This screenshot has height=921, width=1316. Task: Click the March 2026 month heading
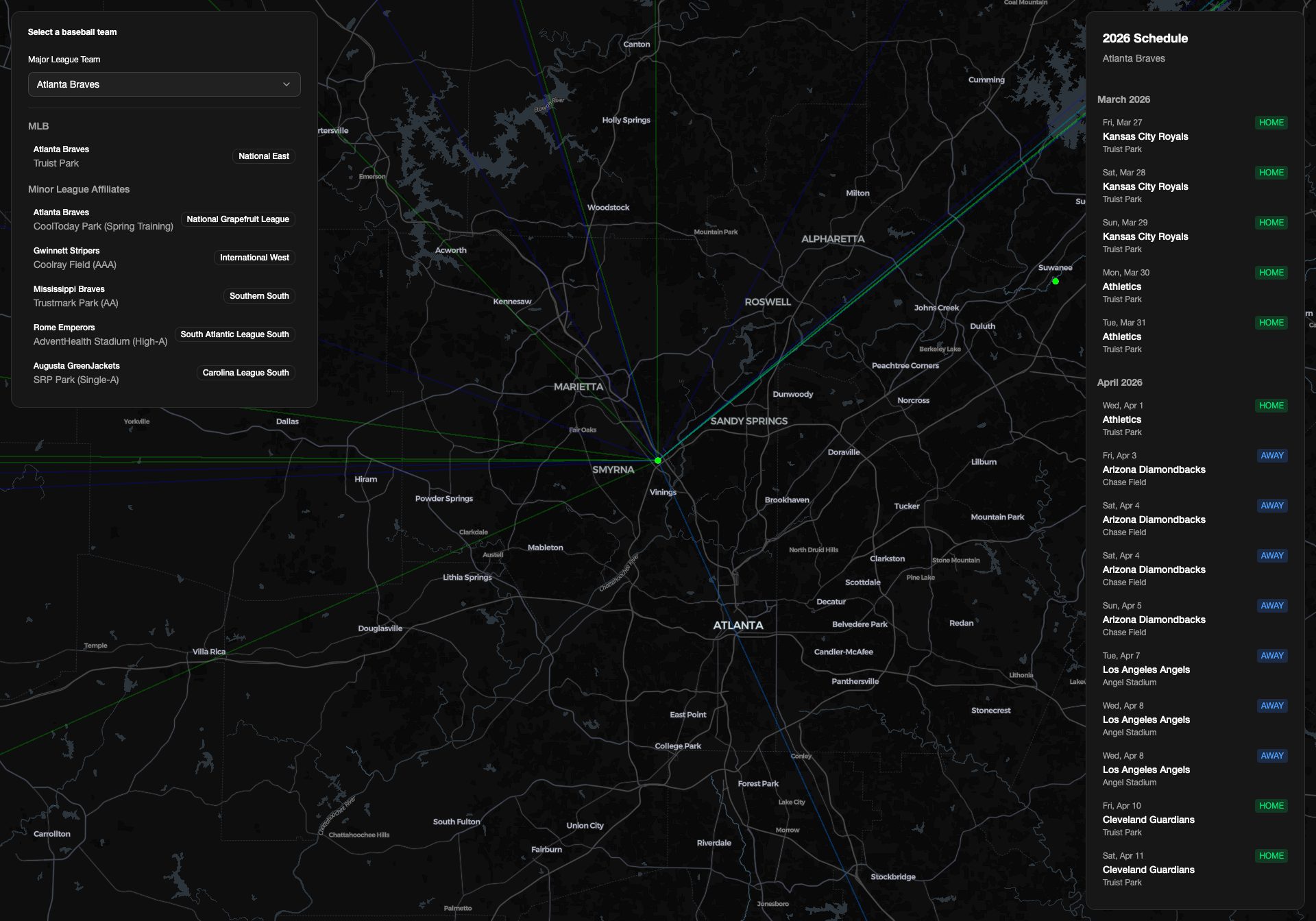click(1123, 99)
